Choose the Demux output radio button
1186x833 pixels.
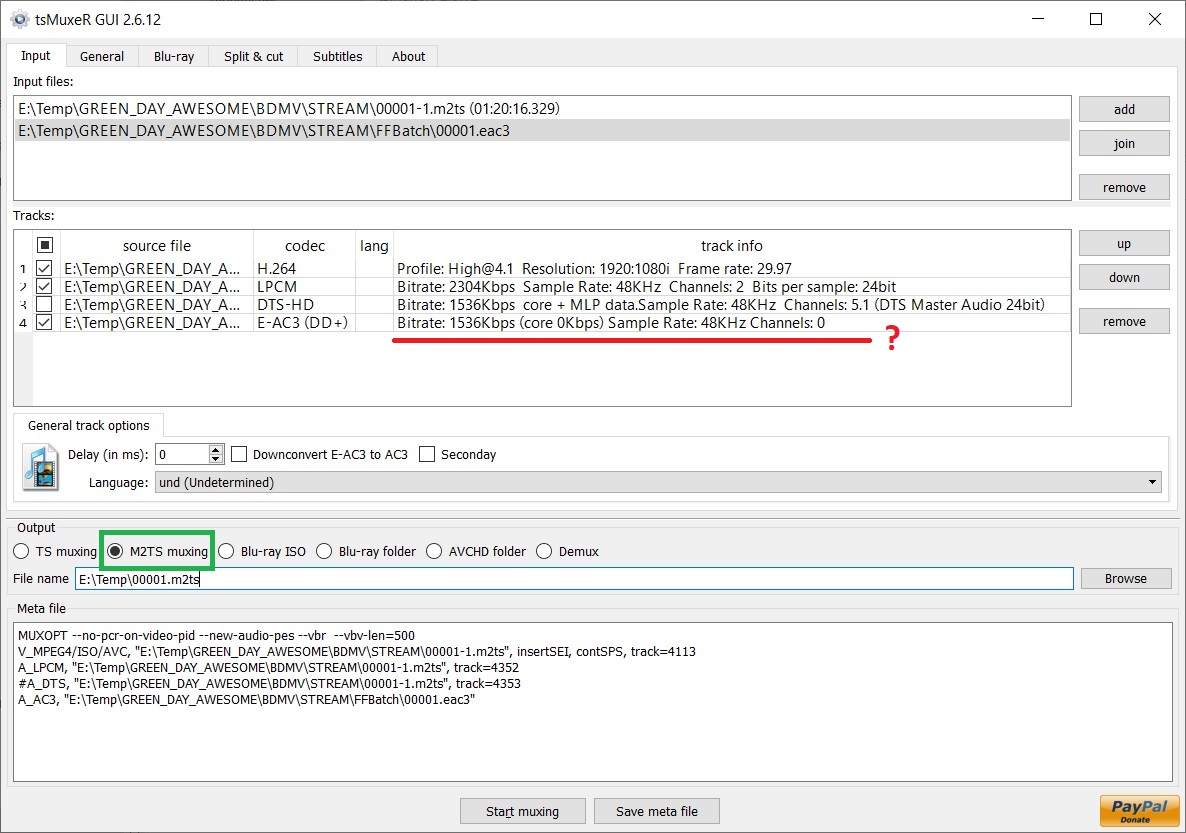point(544,551)
